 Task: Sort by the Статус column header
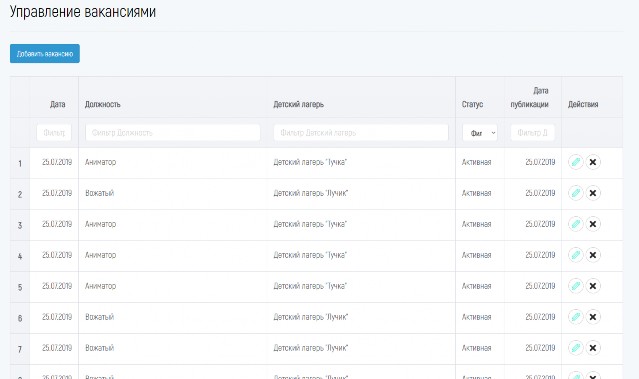[x=472, y=104]
